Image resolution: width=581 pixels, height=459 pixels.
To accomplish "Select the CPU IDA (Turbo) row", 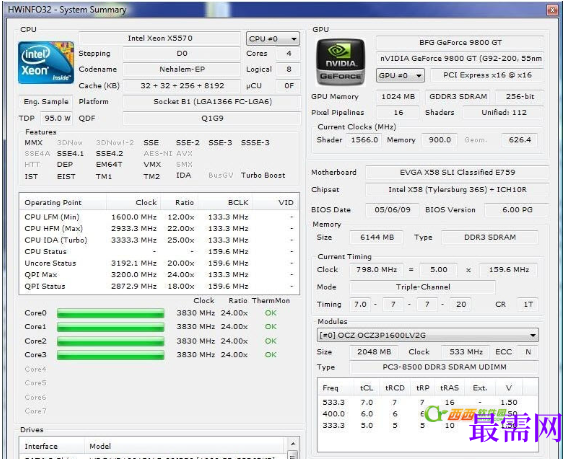I will (x=159, y=240).
